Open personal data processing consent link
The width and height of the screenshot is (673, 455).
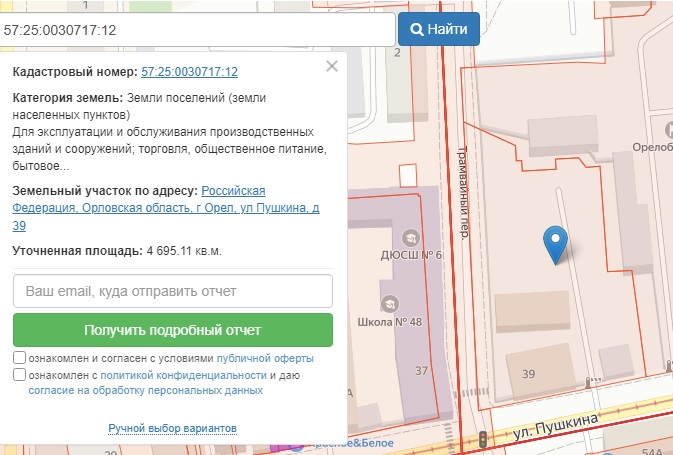(x=139, y=391)
